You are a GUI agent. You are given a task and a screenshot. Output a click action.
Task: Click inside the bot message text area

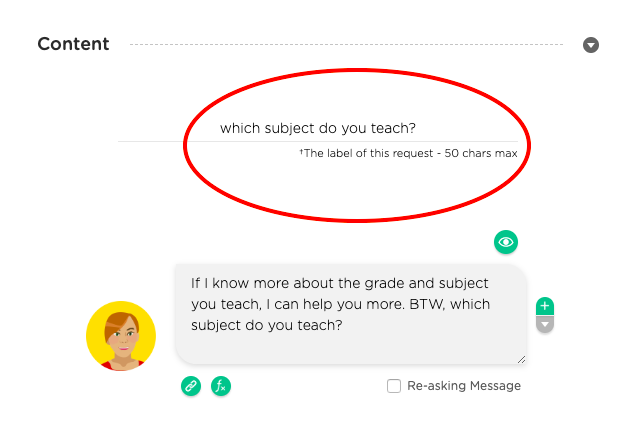tap(350, 314)
